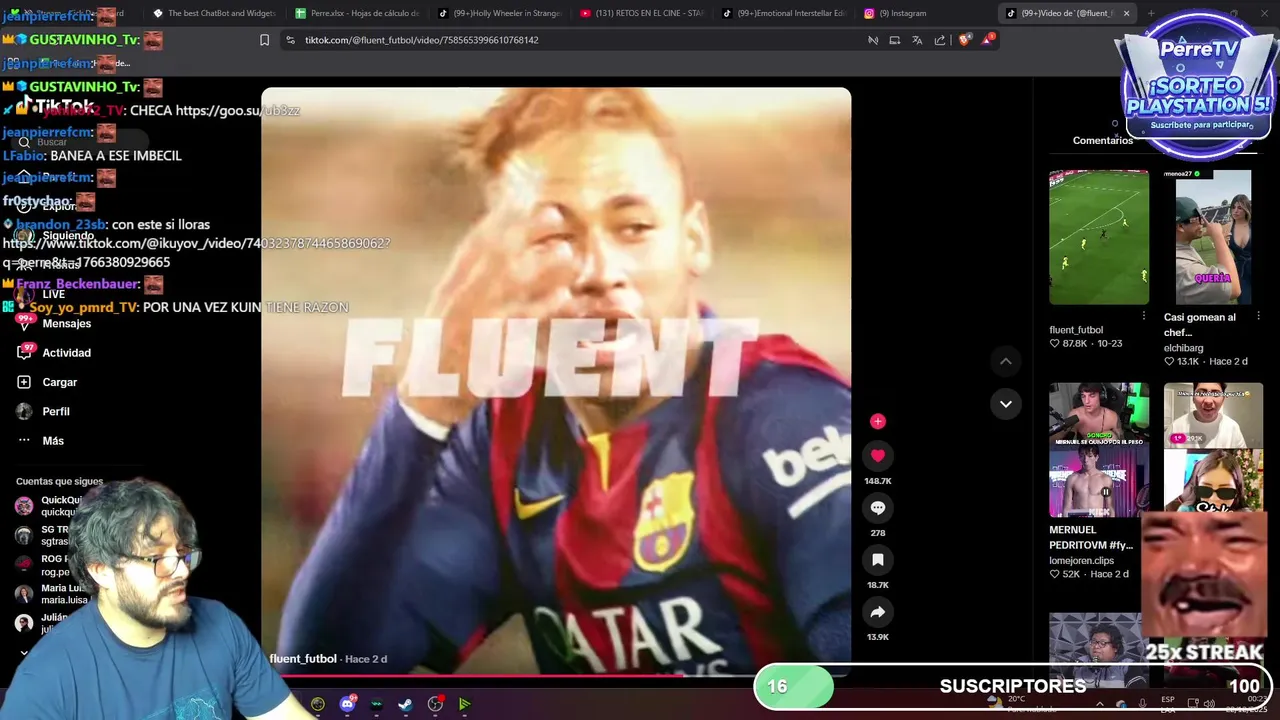Click the 'MERNUEL PEDRITOVM #fy...' video title
Image resolution: width=1280 pixels, height=720 pixels.
(1091, 538)
